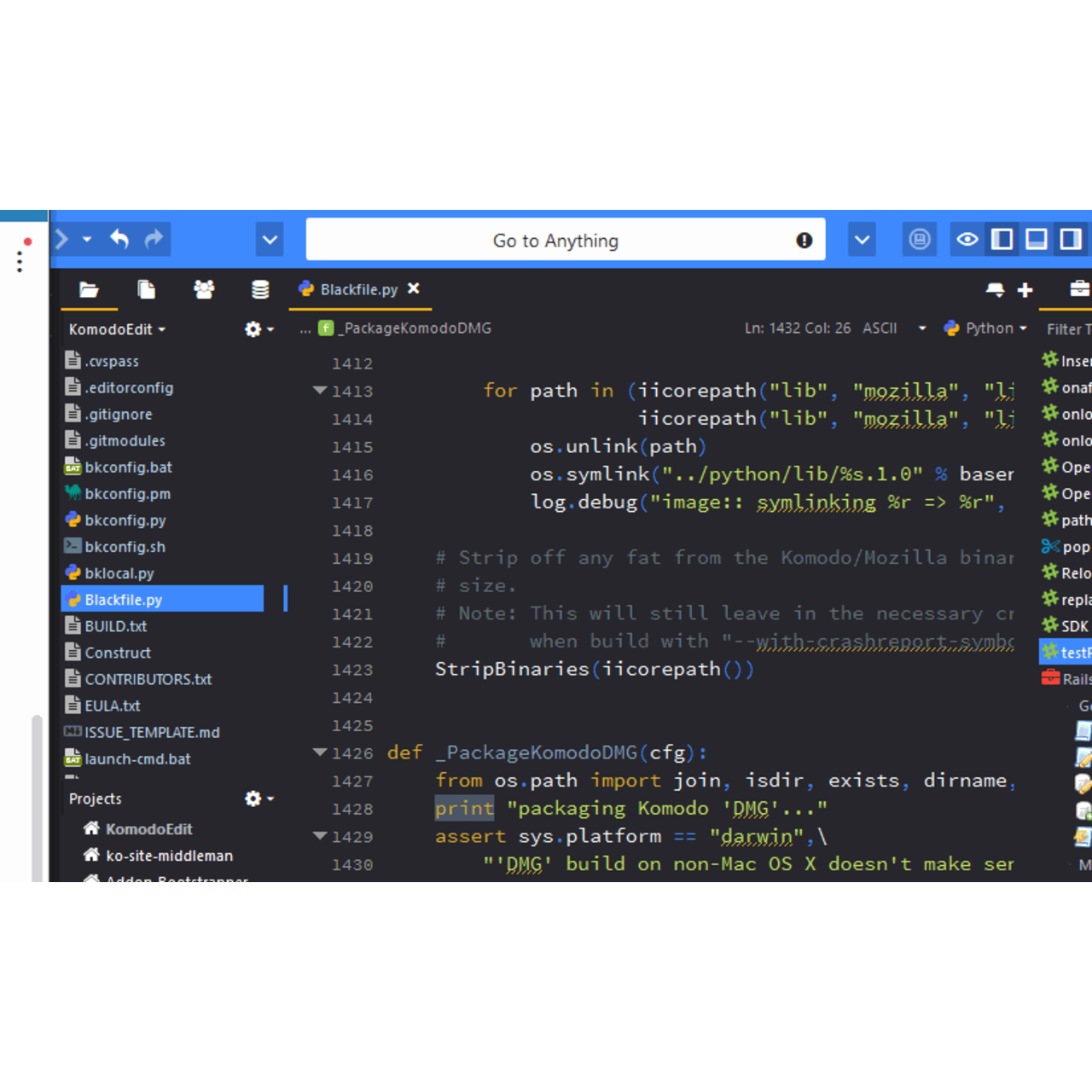The image size is (1092, 1092).
Task: Click the Go to Anything search field
Action: [x=555, y=241]
